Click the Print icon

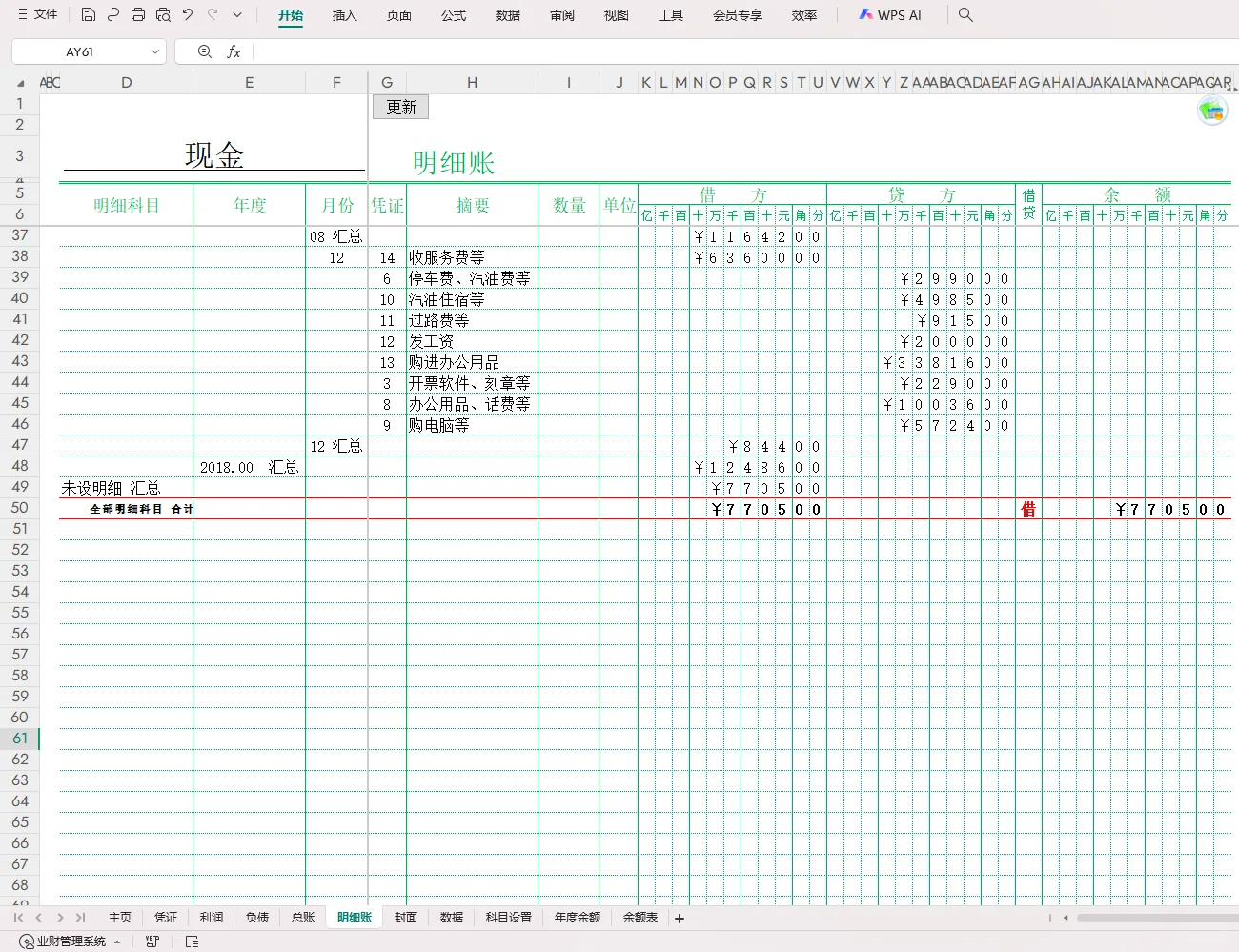(x=138, y=14)
